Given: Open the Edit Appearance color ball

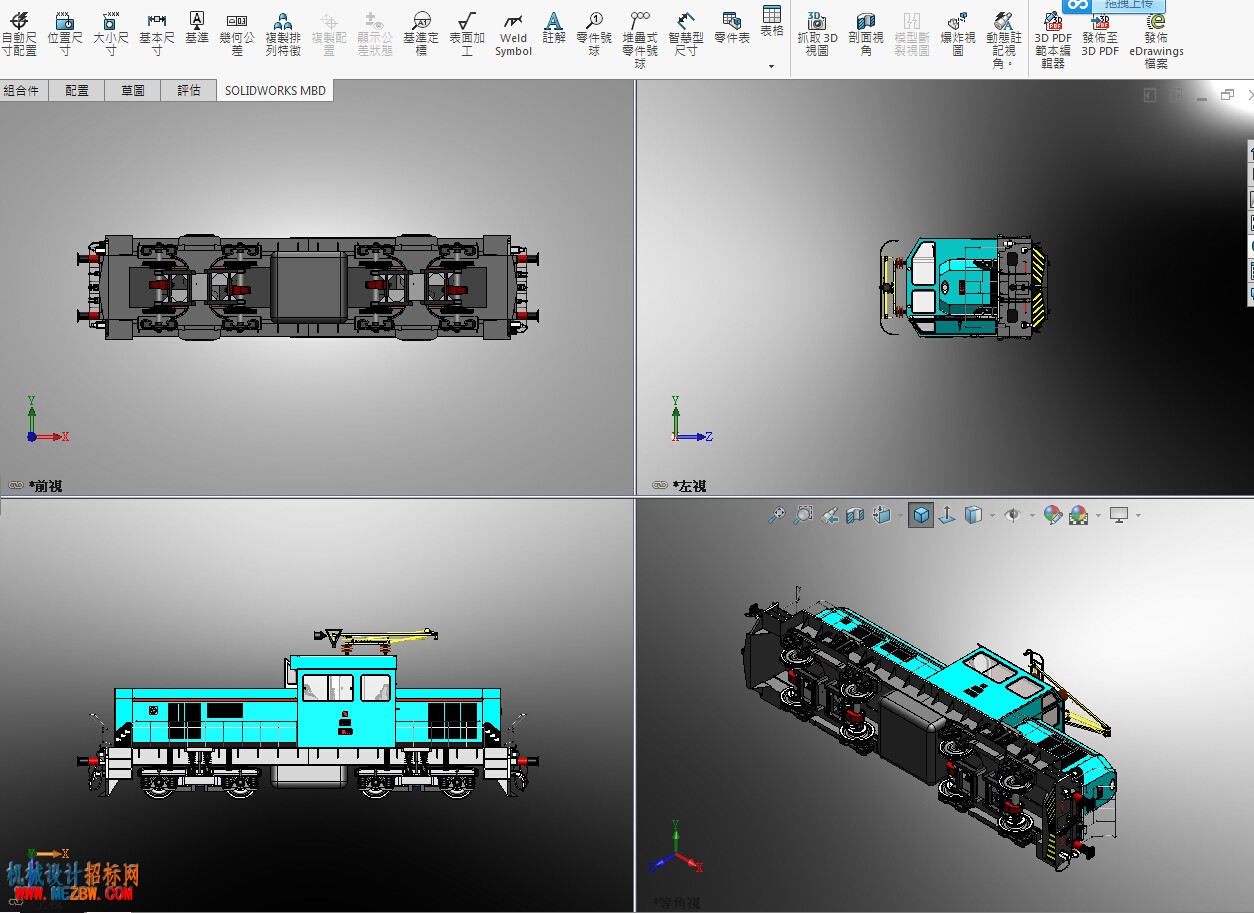Looking at the screenshot, I should click(1052, 515).
